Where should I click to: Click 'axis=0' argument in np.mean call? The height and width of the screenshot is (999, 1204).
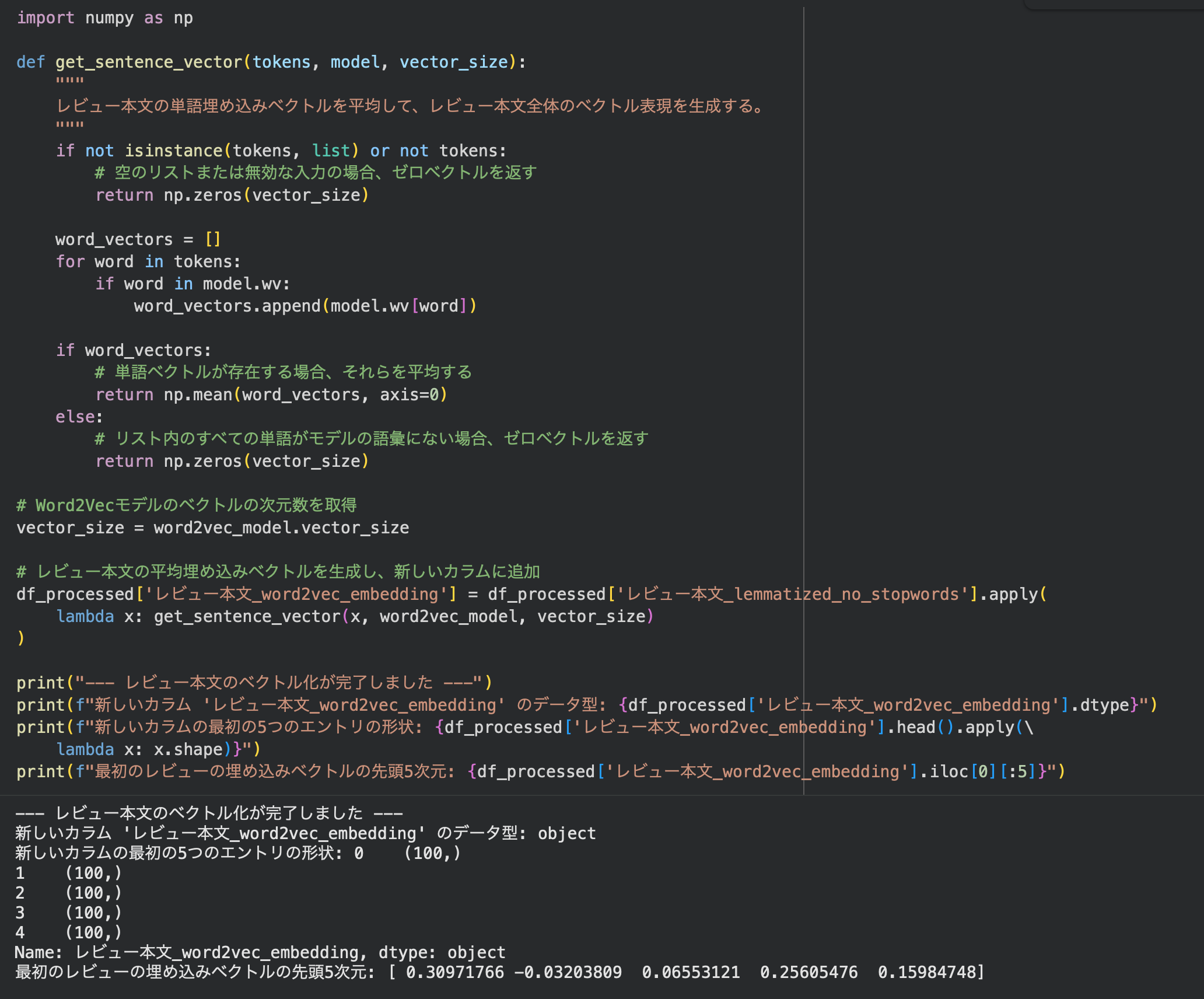(x=408, y=395)
